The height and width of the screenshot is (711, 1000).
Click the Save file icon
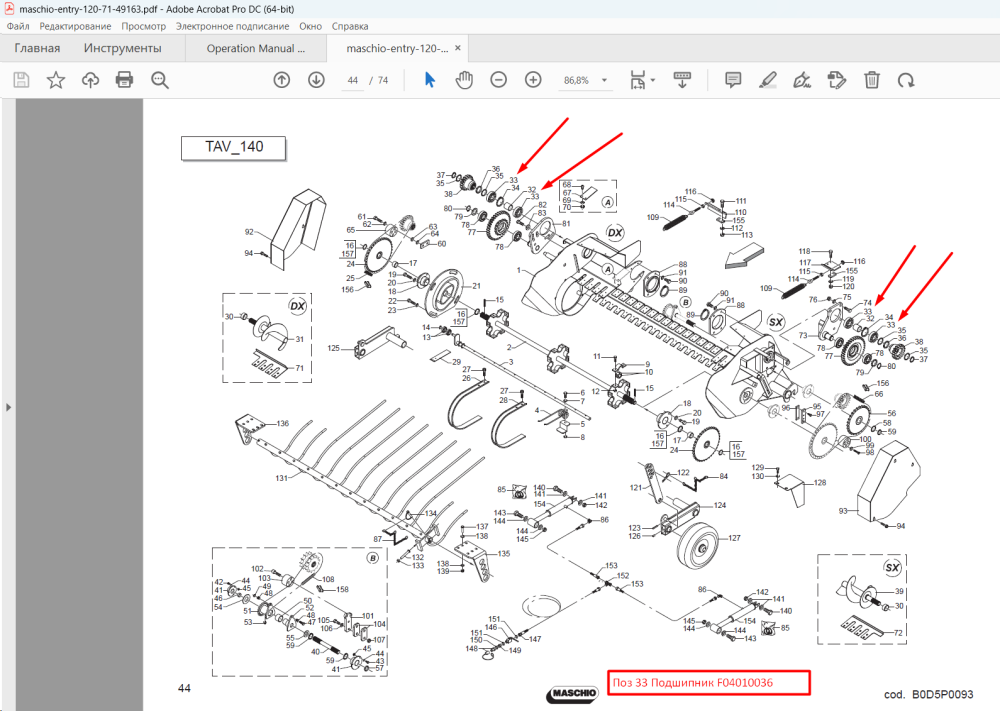click(22, 80)
